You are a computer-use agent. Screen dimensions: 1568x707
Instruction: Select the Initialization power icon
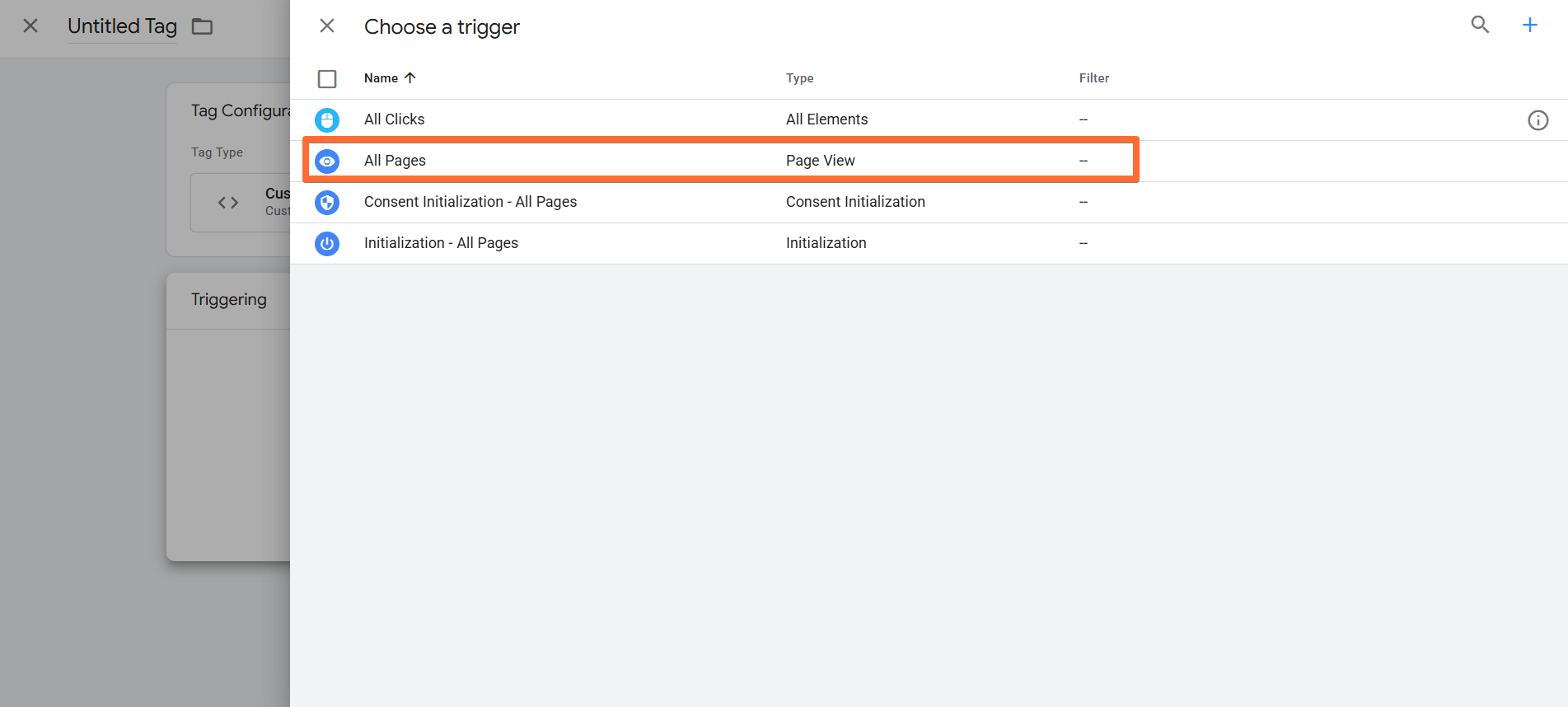click(327, 244)
